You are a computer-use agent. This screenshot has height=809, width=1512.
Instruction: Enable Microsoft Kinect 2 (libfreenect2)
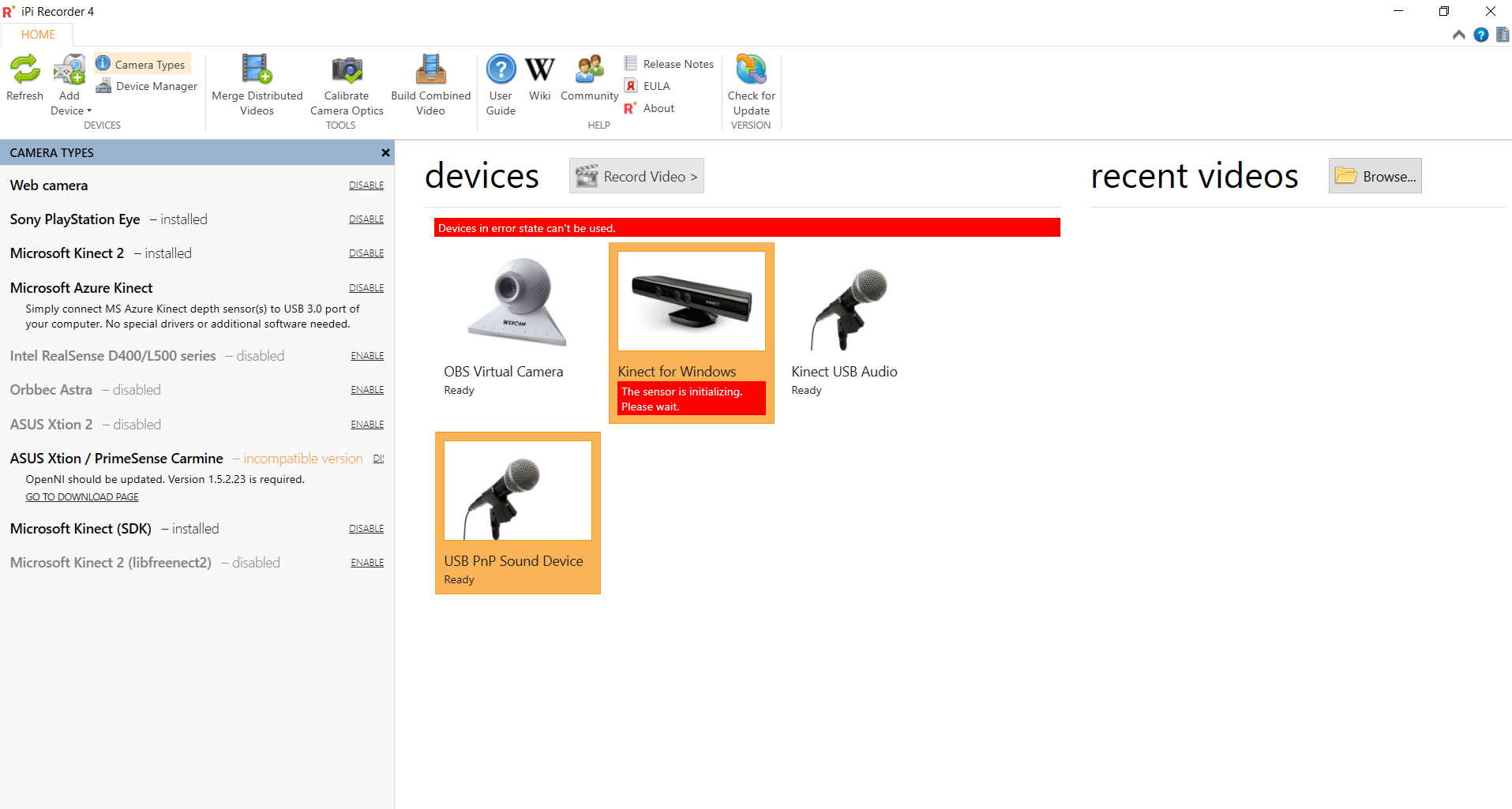(x=367, y=563)
